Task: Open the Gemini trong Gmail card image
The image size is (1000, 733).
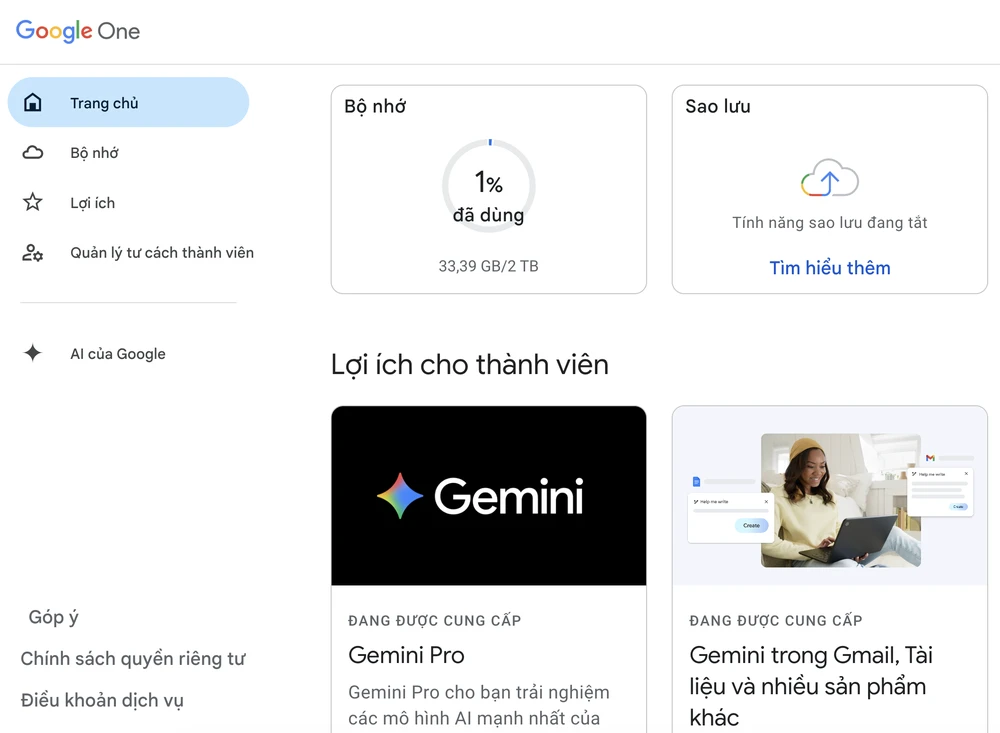Action: tap(829, 496)
